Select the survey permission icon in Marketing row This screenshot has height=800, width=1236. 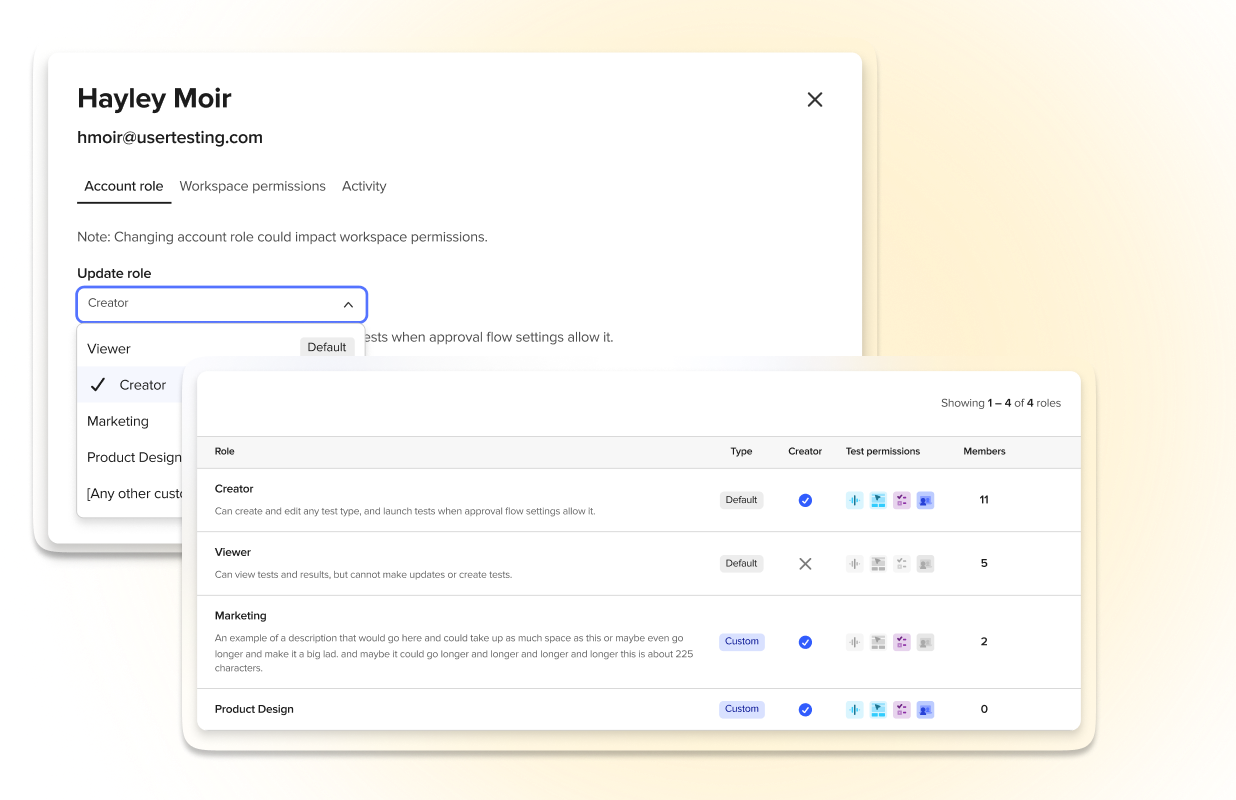click(x=901, y=641)
